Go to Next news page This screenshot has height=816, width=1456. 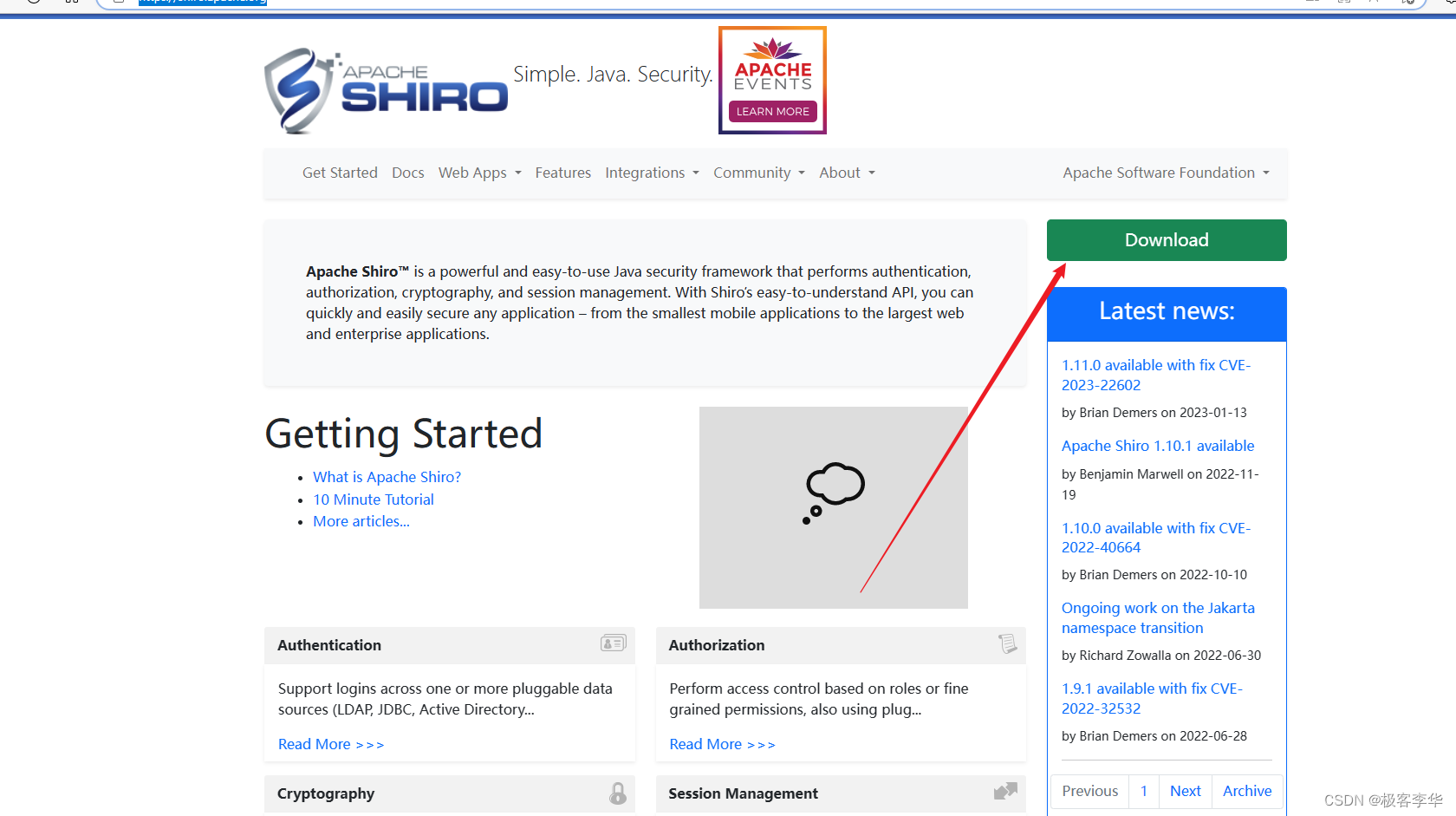(1186, 791)
